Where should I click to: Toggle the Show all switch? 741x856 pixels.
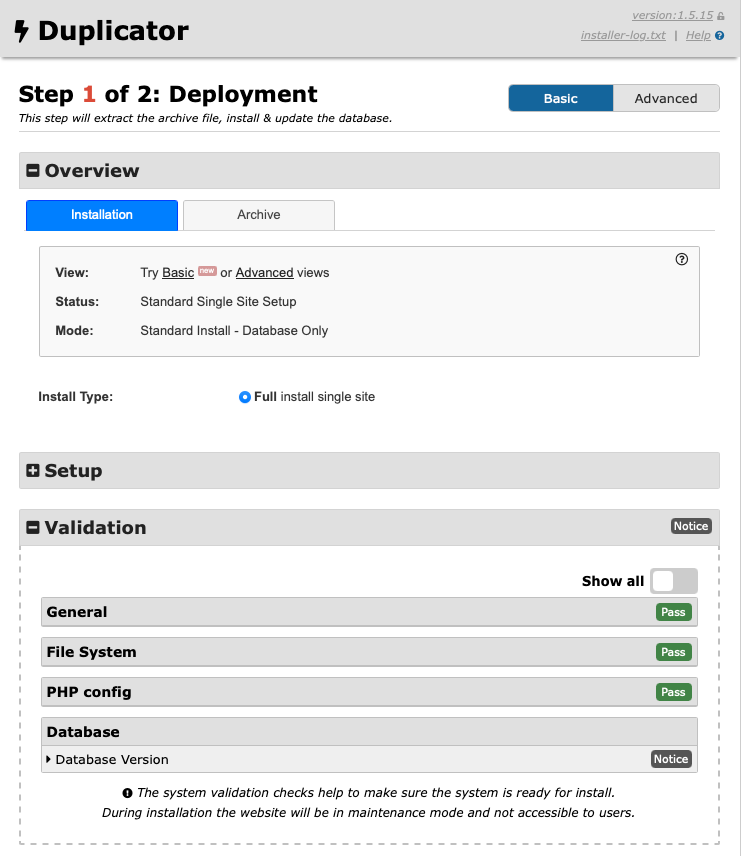coord(673,581)
